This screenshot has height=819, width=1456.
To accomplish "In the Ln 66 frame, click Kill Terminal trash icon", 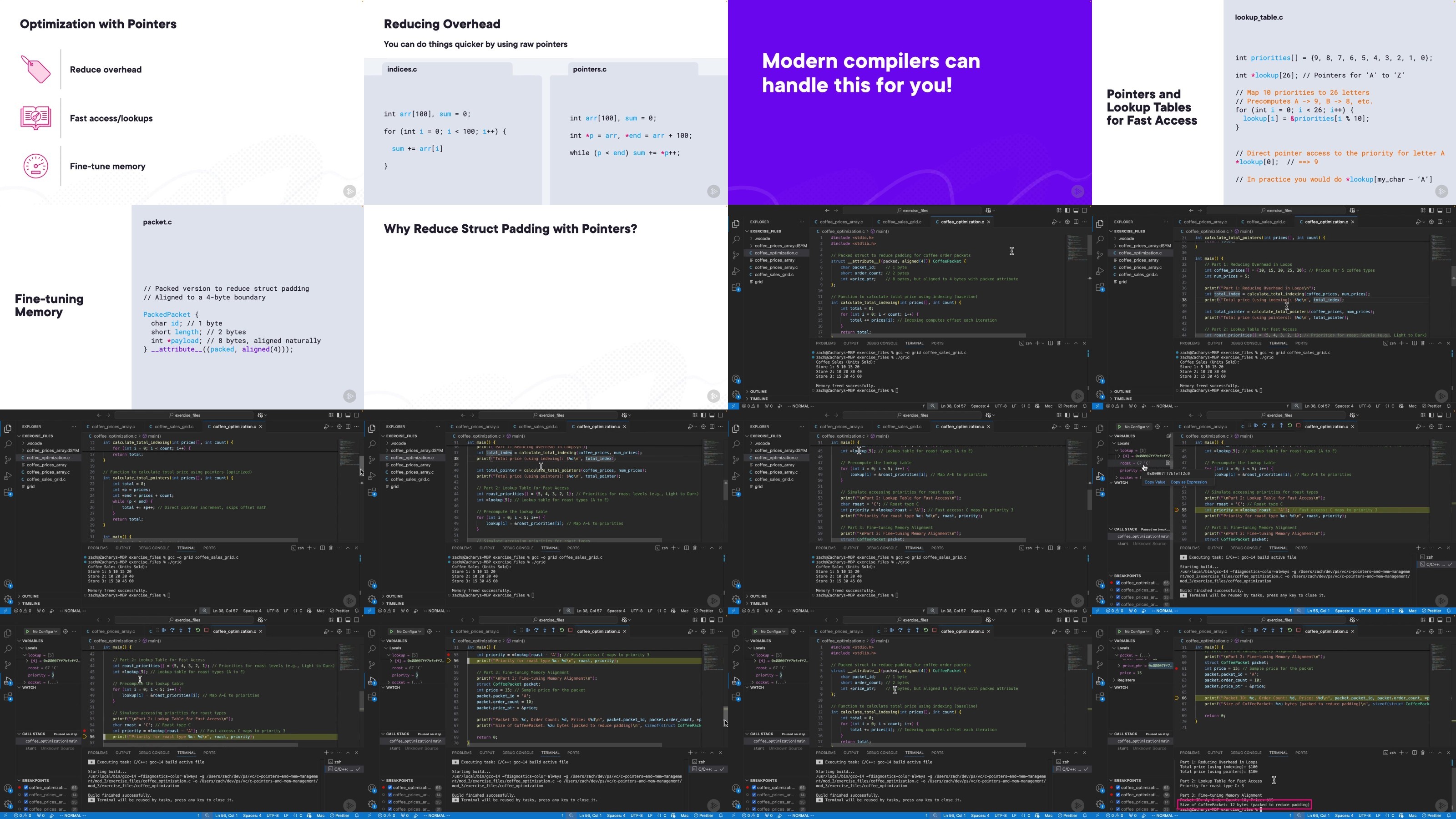I will click(x=1423, y=753).
